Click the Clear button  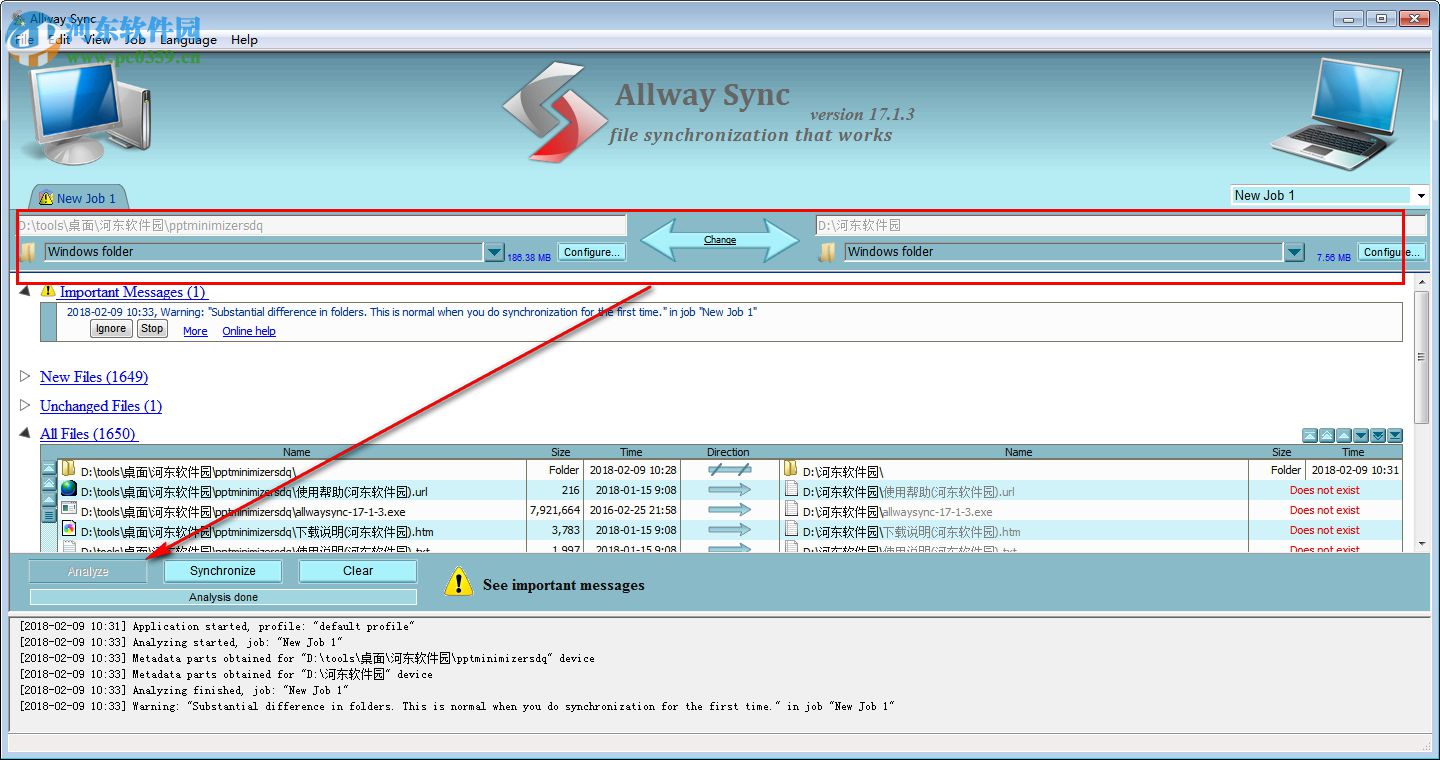pyautogui.click(x=358, y=571)
